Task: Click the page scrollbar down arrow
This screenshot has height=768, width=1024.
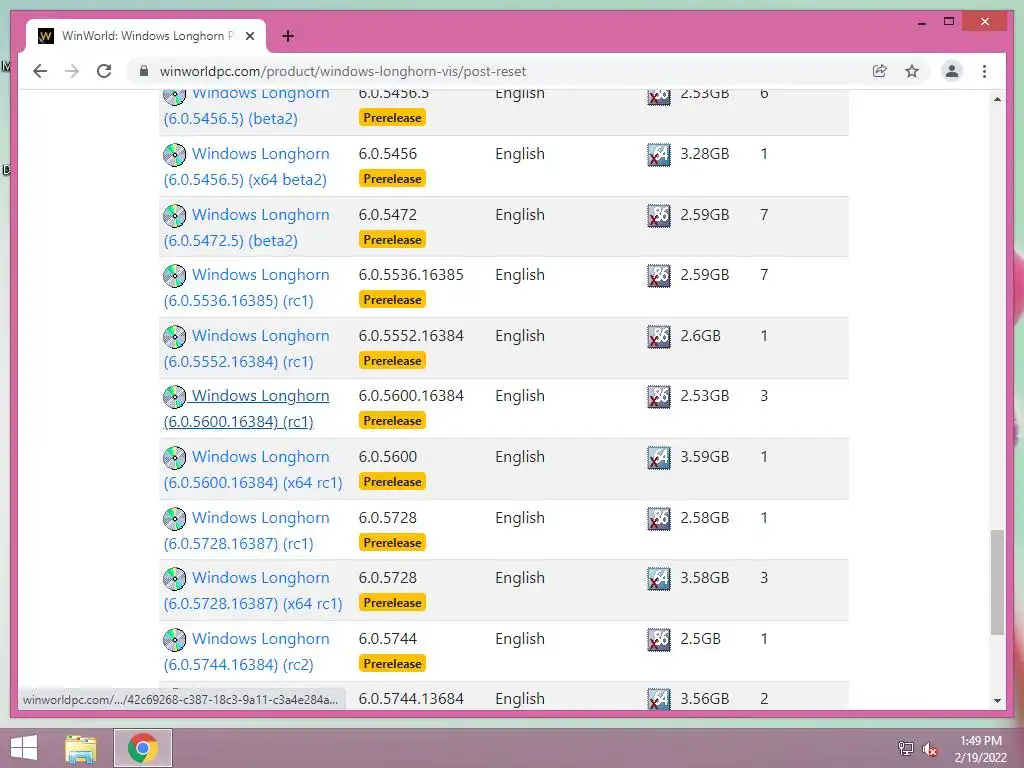Action: coord(997,701)
